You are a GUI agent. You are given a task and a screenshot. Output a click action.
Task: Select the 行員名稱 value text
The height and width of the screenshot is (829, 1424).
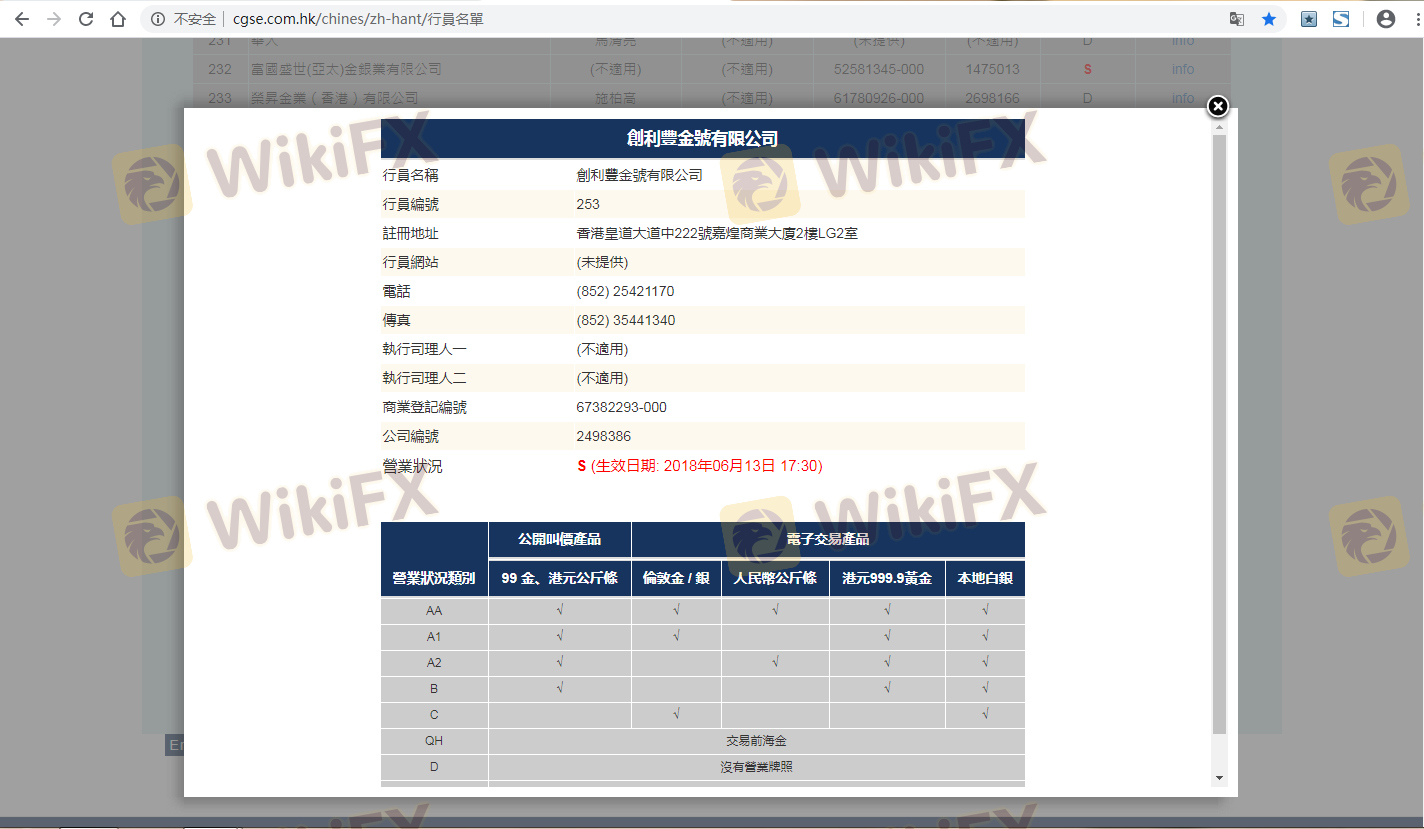[640, 175]
